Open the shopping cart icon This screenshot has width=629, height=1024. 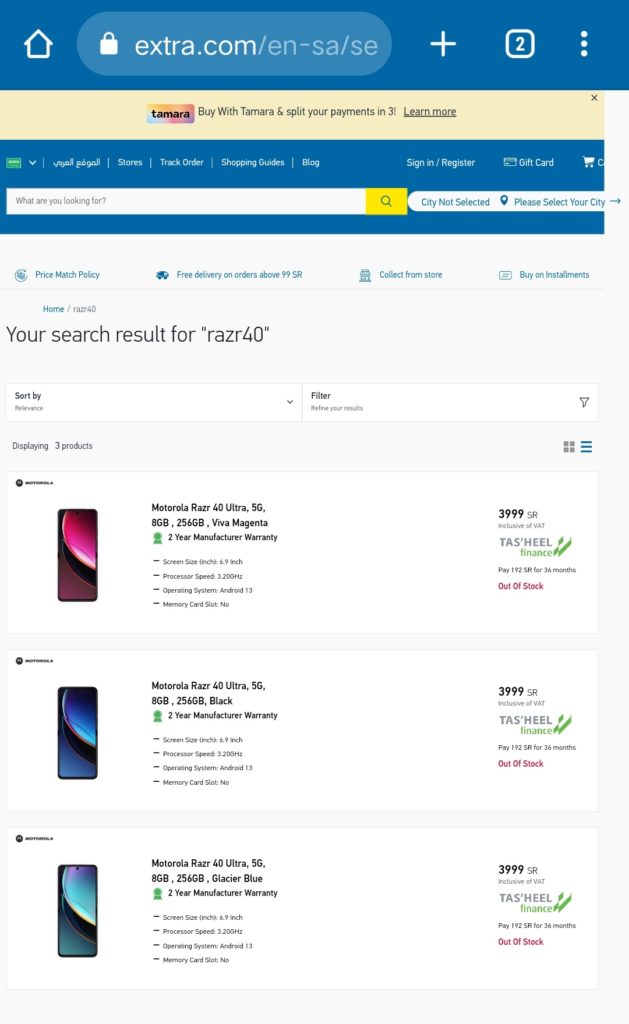pos(589,162)
